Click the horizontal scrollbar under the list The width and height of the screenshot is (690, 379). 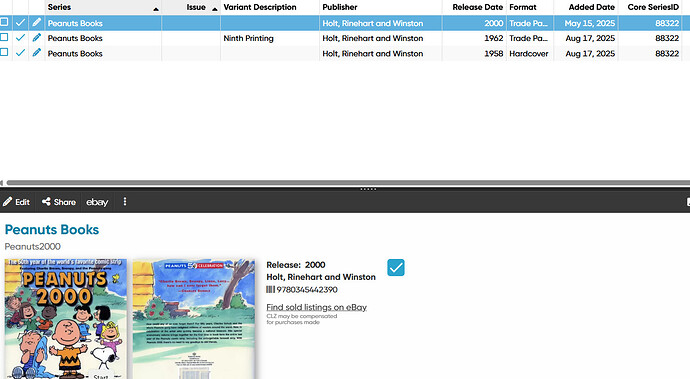348,183
